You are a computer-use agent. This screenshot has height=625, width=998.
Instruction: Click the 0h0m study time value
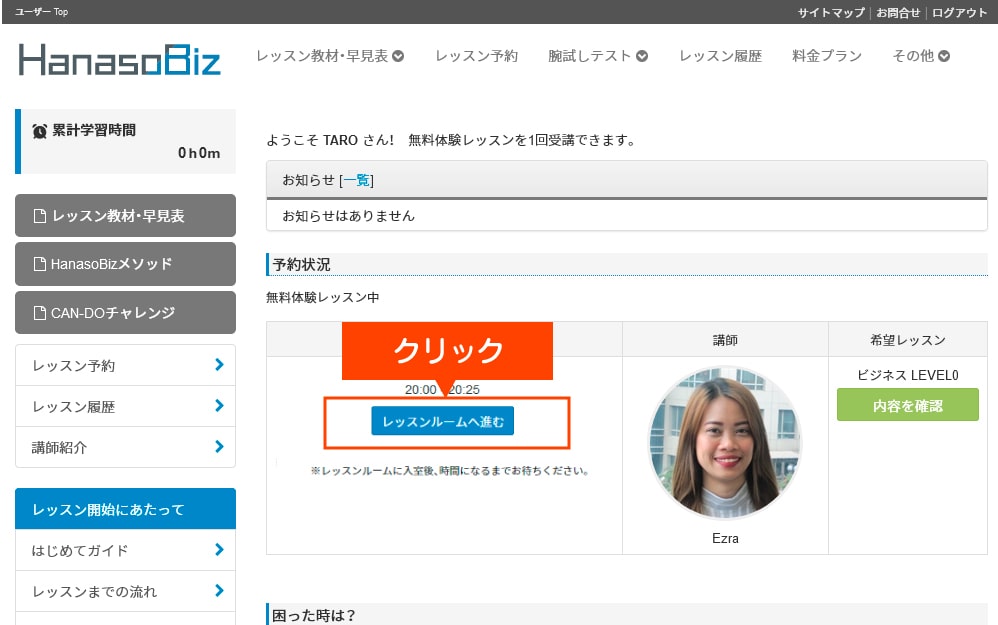pyautogui.click(x=199, y=153)
